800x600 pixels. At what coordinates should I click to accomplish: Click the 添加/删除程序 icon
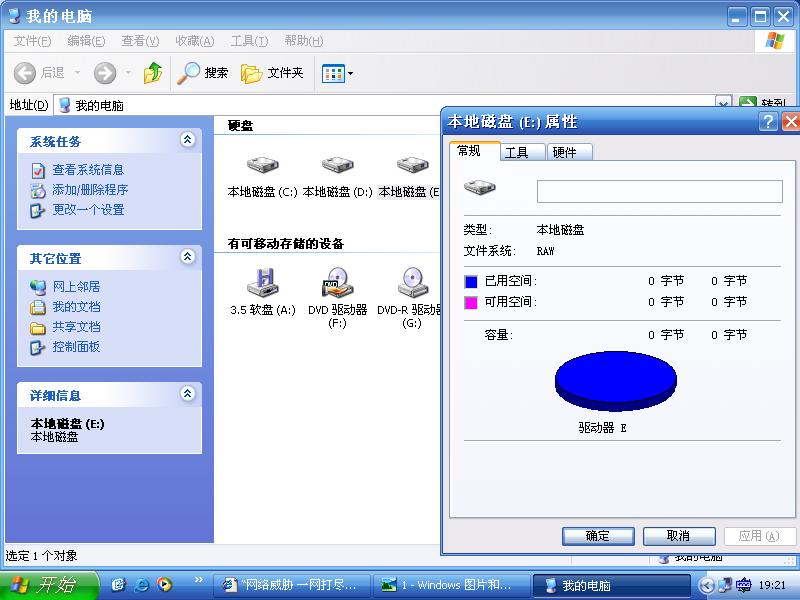38,190
